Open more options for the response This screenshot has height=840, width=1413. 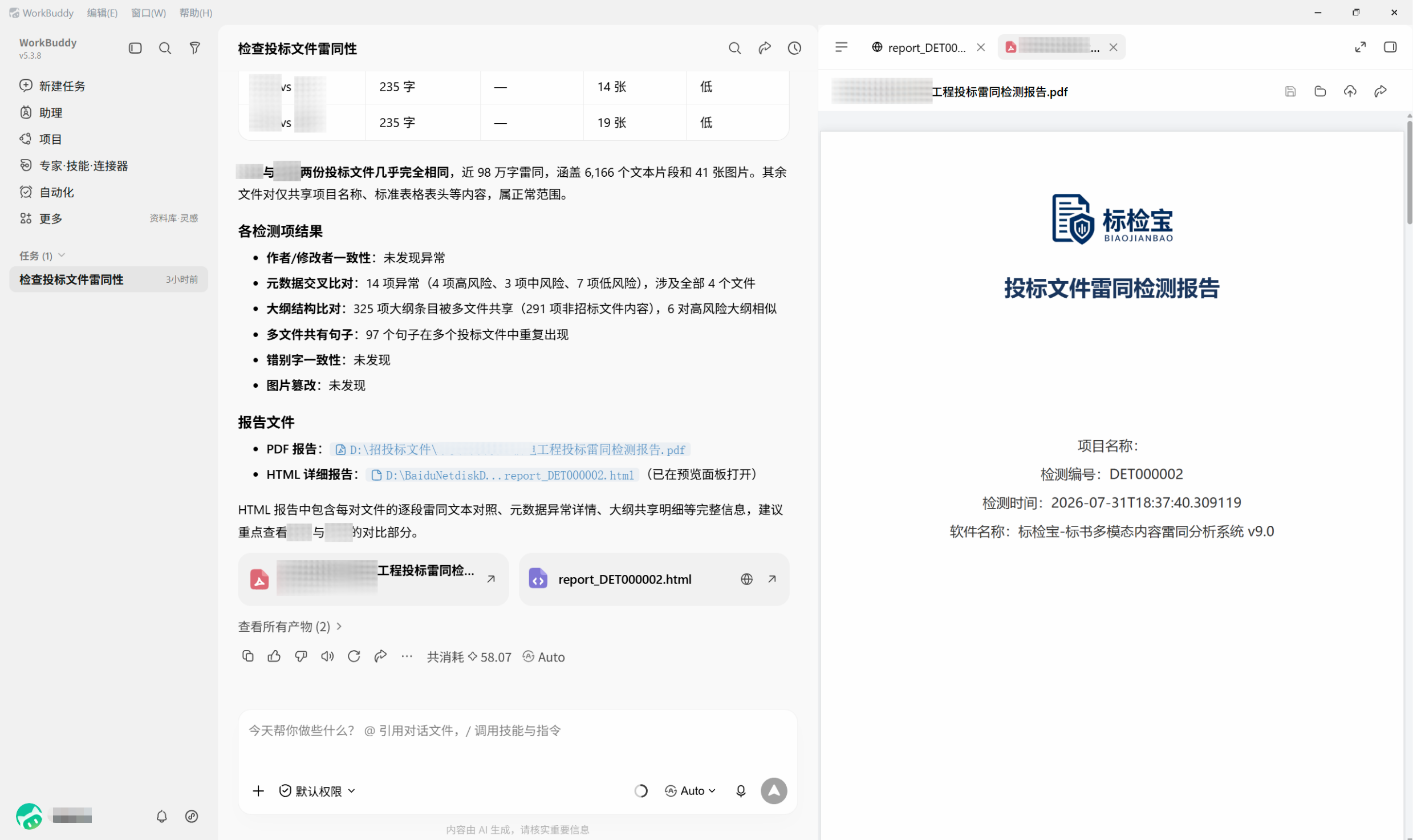407,656
